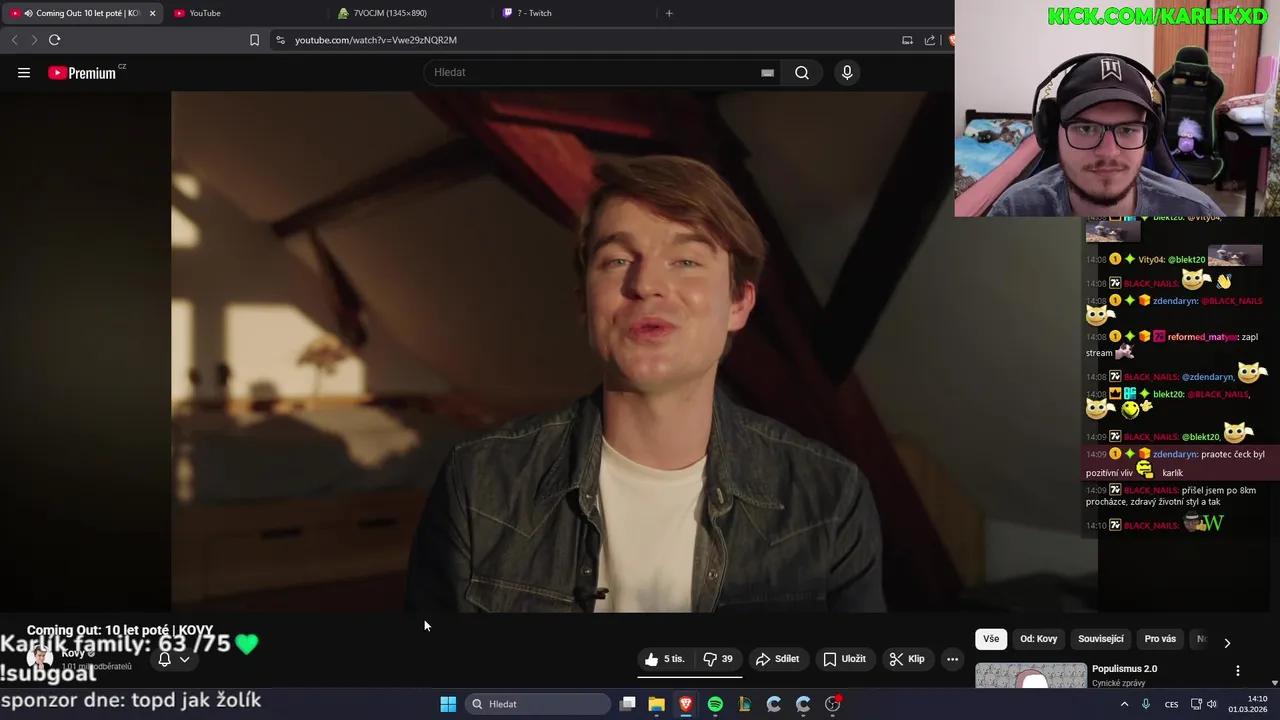Click the Cynické zprávy channel name
Image resolution: width=1280 pixels, height=720 pixels.
coord(1119,683)
